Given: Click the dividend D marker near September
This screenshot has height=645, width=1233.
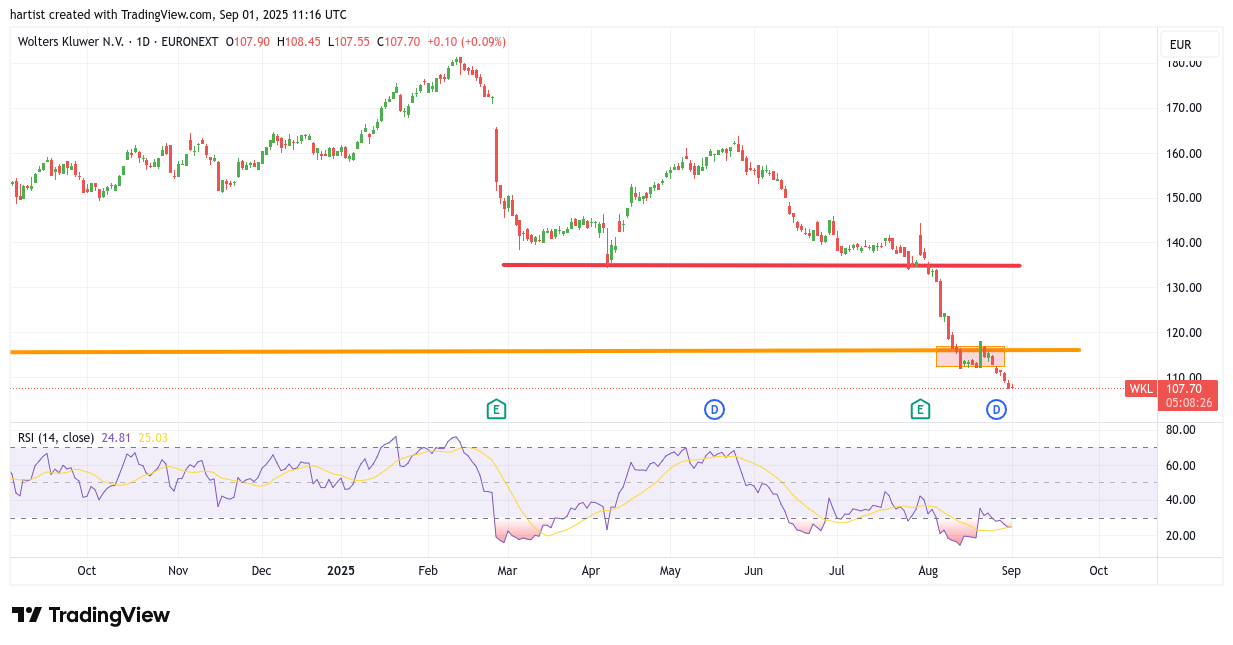Looking at the screenshot, I should 996,408.
